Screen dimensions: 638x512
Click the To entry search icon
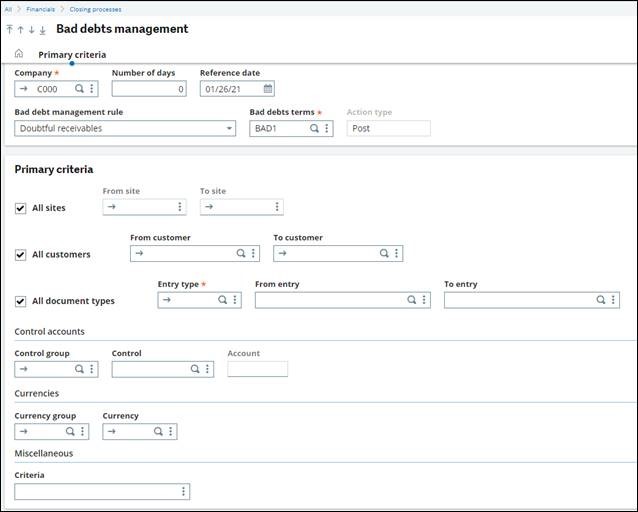pyautogui.click(x=601, y=300)
